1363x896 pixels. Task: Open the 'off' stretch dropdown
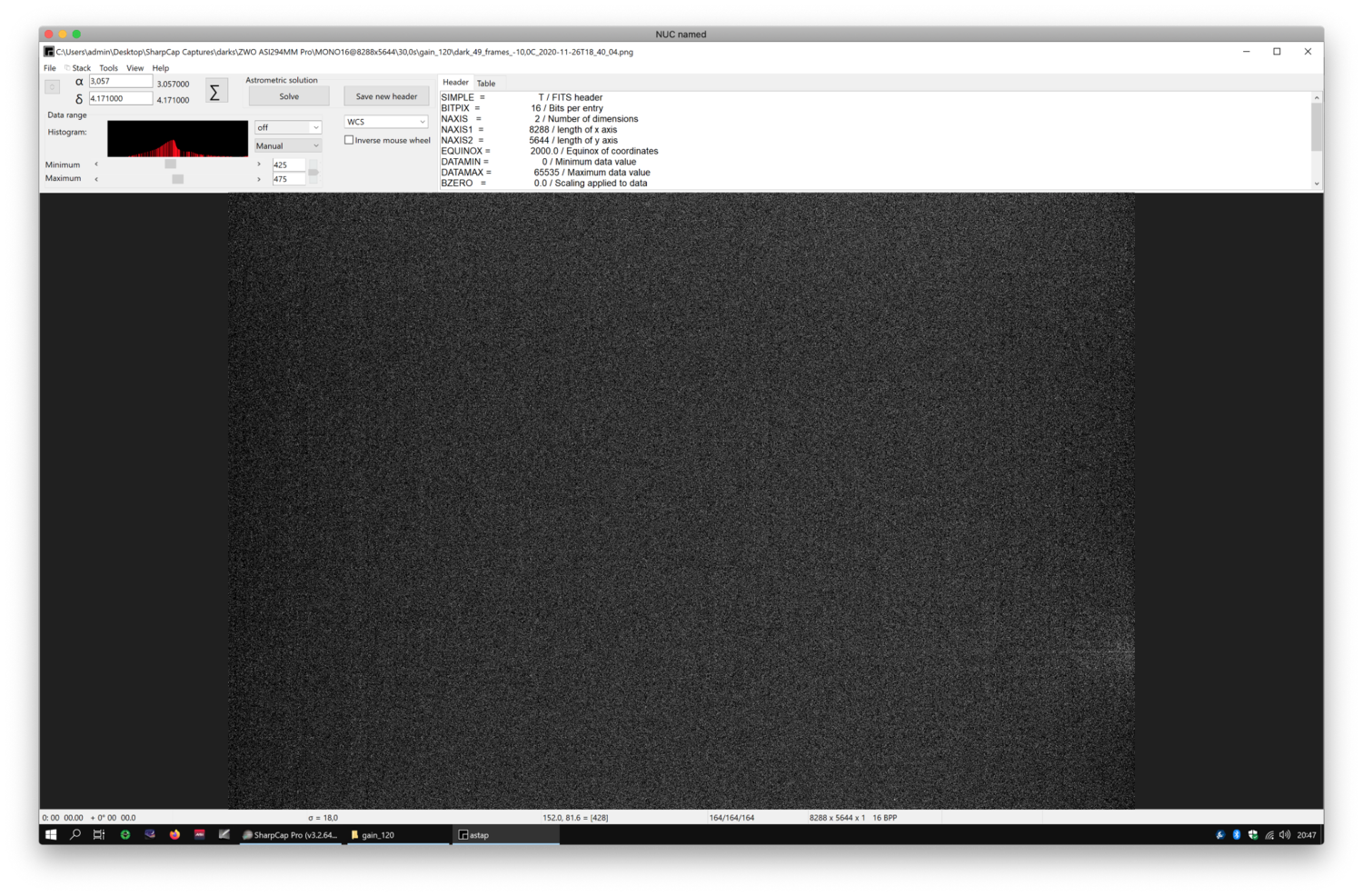(288, 127)
